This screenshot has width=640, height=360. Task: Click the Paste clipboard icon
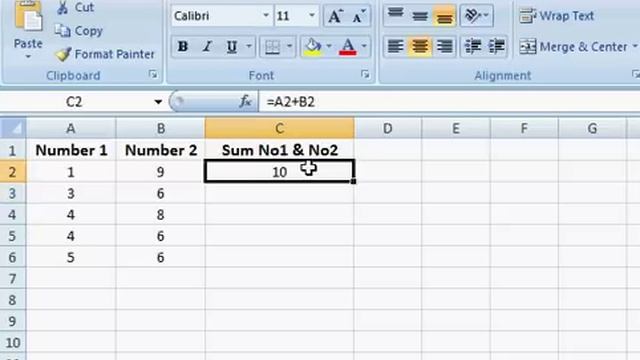[28, 17]
